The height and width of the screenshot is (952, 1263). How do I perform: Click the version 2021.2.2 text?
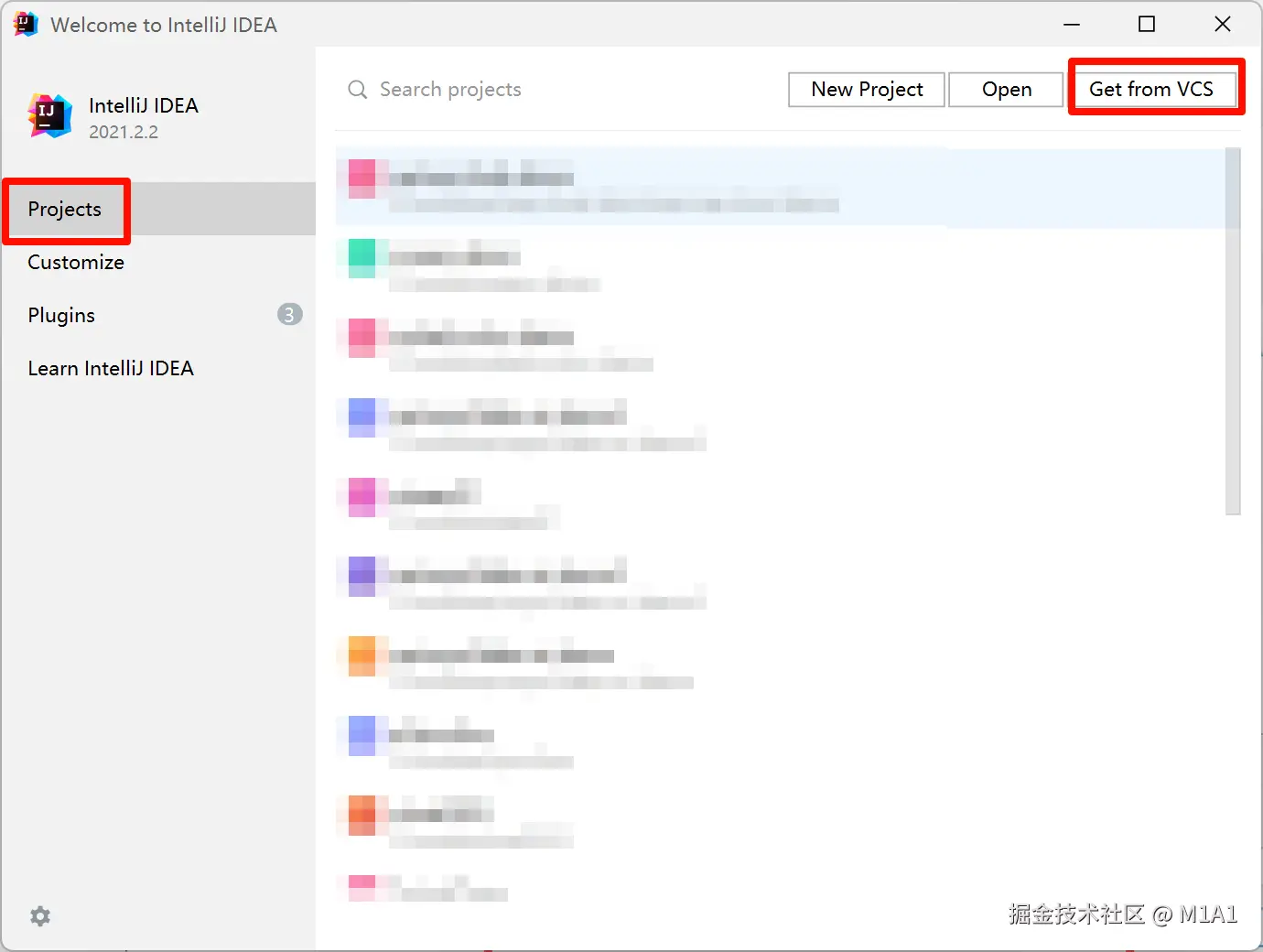point(124,132)
